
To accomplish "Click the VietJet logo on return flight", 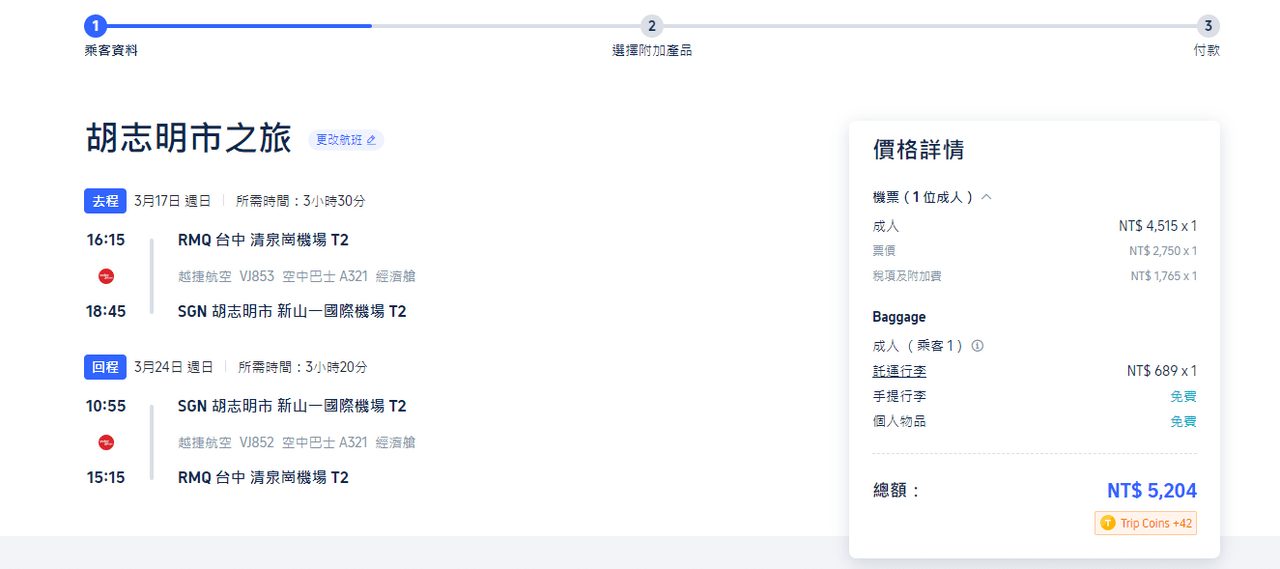I will (106, 442).
